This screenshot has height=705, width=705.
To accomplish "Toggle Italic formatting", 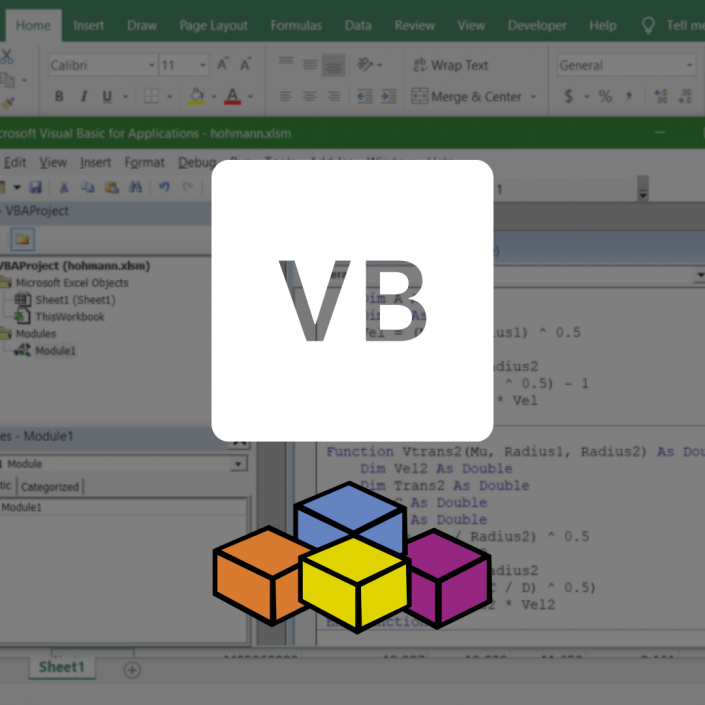I will point(84,96).
